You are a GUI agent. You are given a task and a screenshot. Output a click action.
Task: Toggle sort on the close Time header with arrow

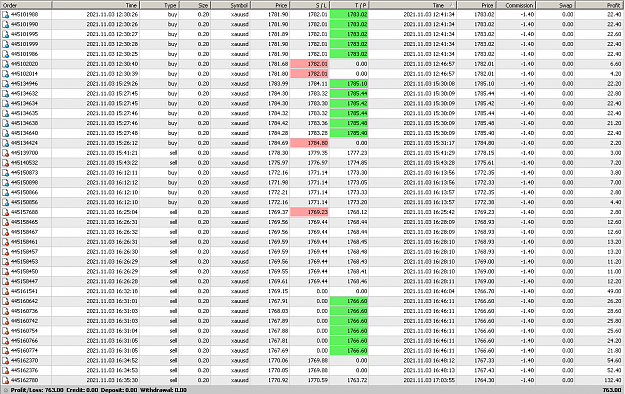click(x=413, y=5)
